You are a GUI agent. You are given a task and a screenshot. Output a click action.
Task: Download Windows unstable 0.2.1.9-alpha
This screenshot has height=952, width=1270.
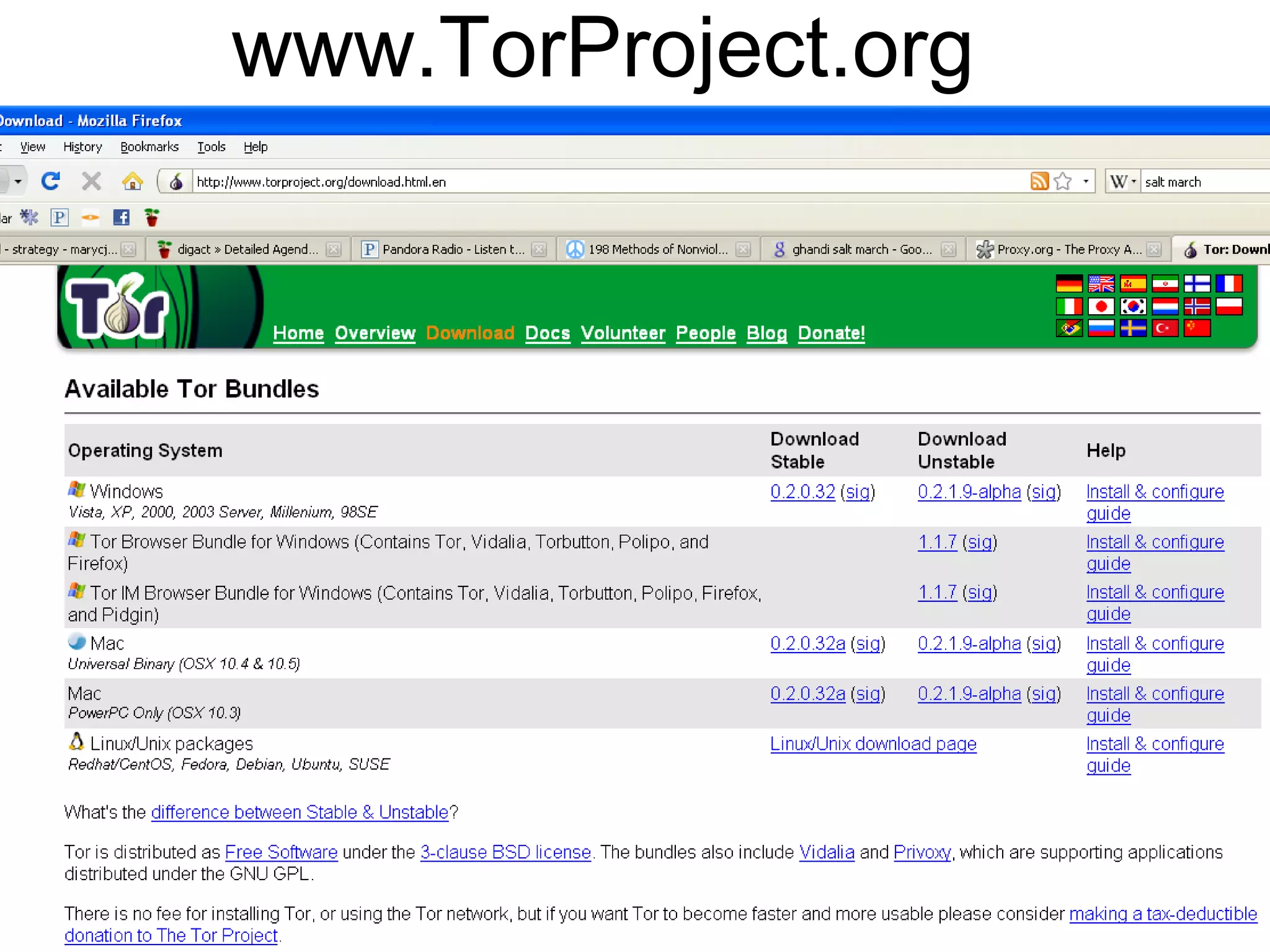969,491
